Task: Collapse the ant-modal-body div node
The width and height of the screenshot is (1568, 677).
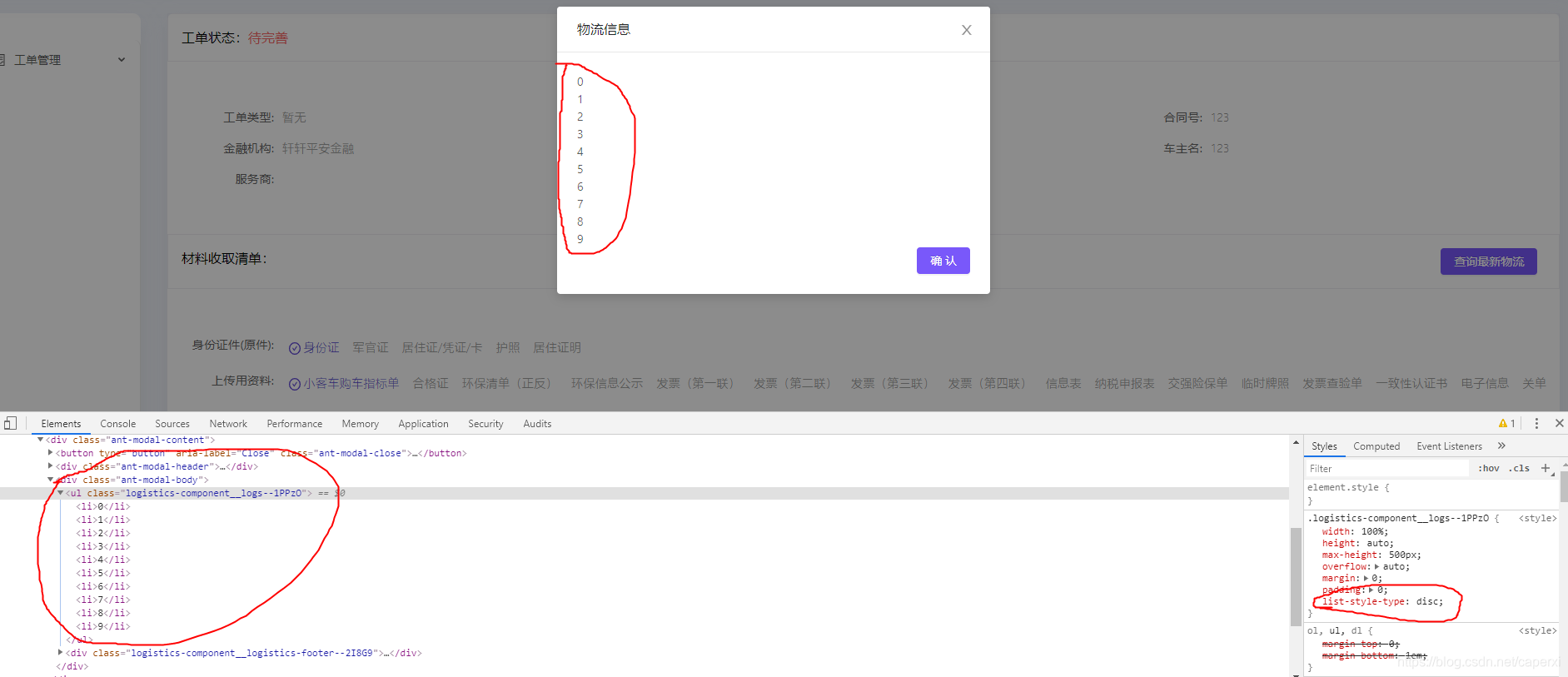Action: [x=50, y=480]
